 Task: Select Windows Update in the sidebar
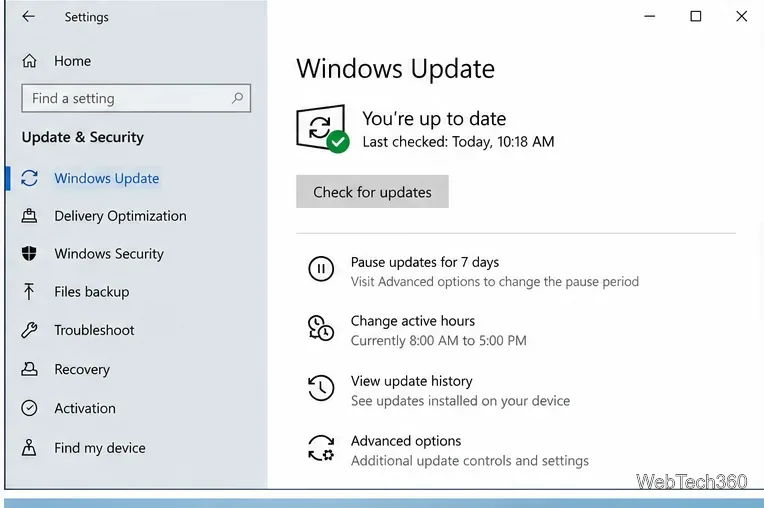click(x=107, y=178)
